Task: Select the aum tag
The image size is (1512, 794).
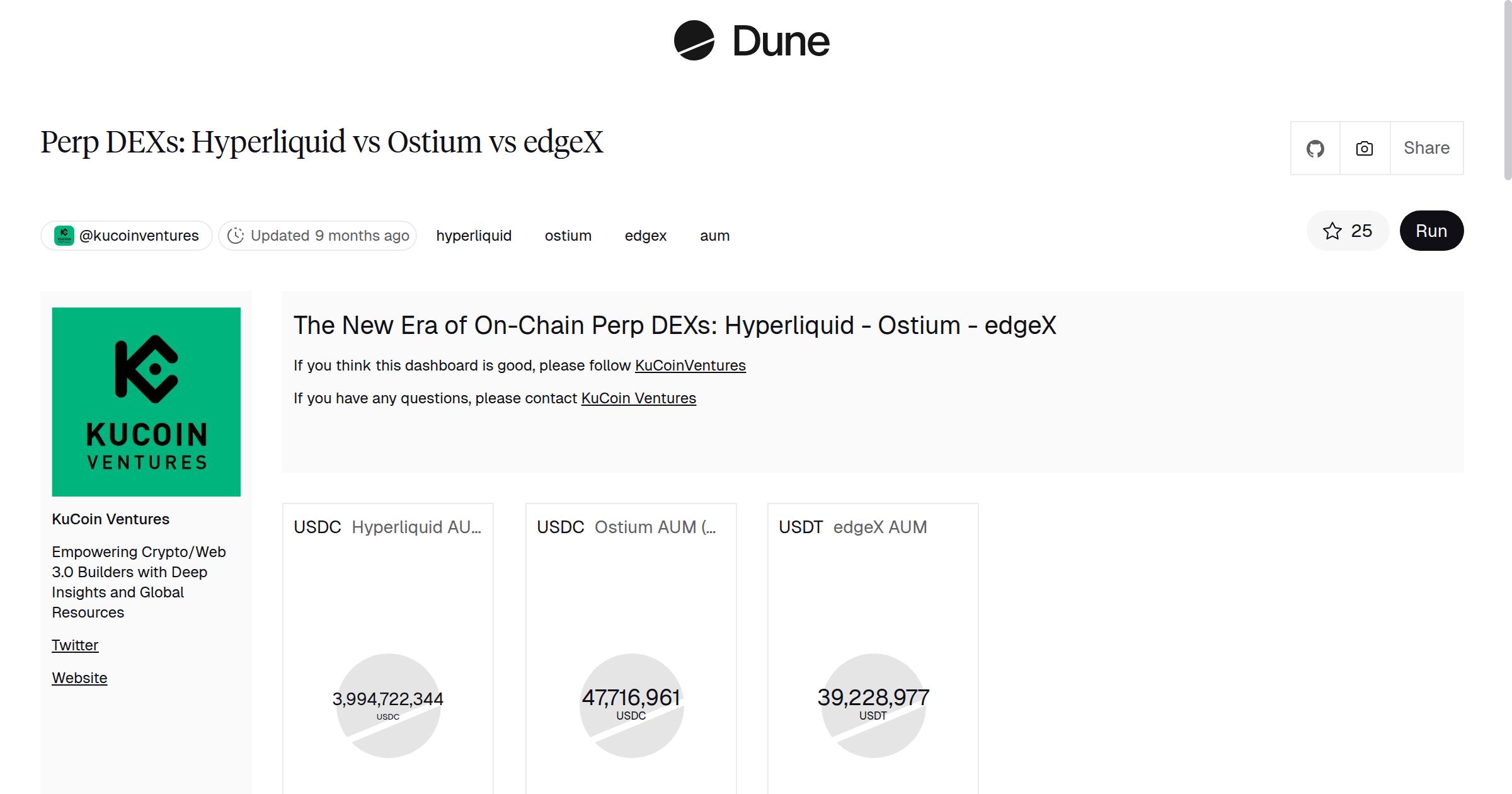Action: [715, 236]
